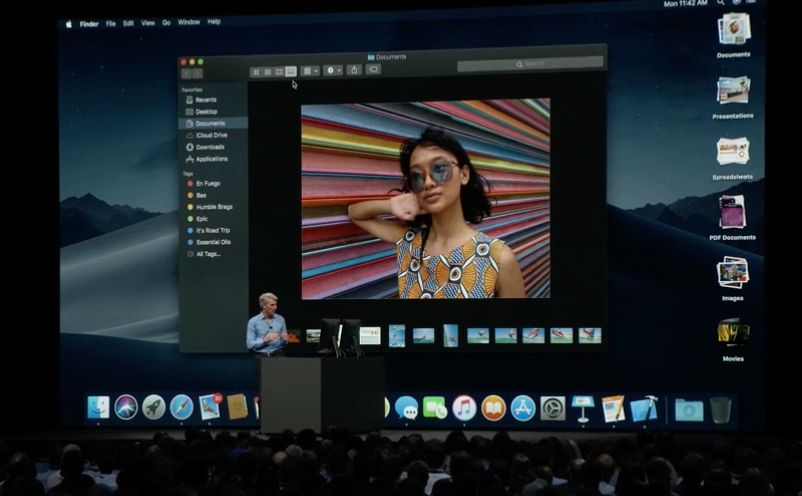The width and height of the screenshot is (802, 496).
Task: Select the Humble Brags tag
Action: click(213, 207)
